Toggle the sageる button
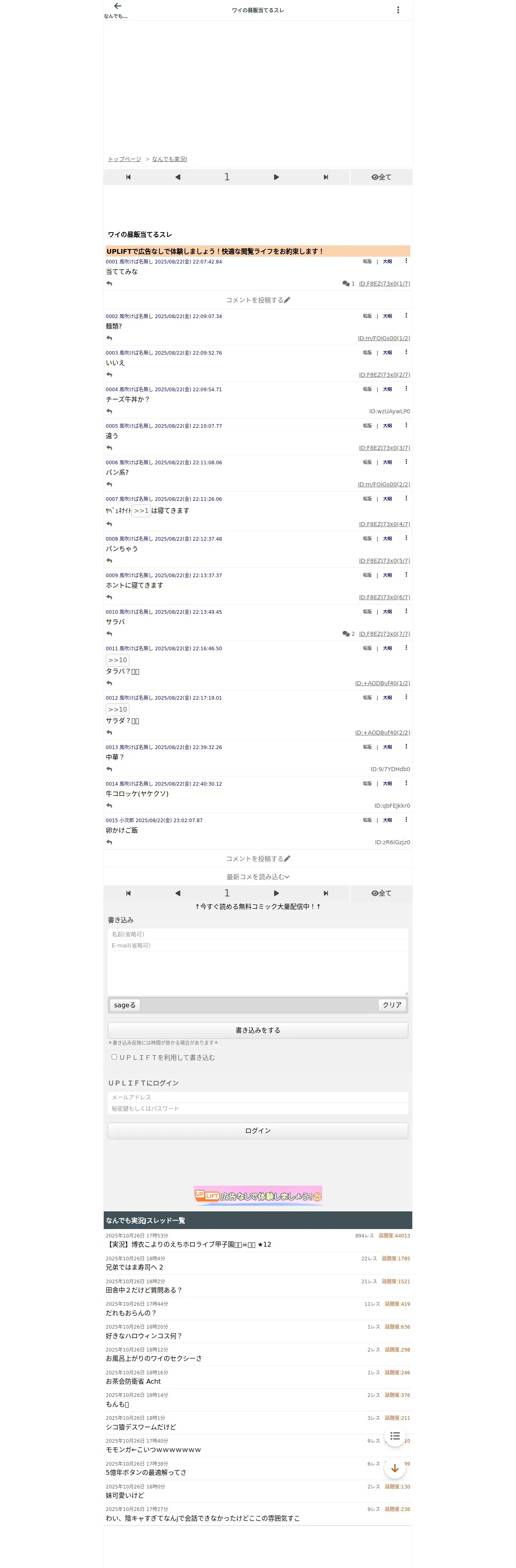This screenshot has height=1568, width=516. [x=125, y=1005]
